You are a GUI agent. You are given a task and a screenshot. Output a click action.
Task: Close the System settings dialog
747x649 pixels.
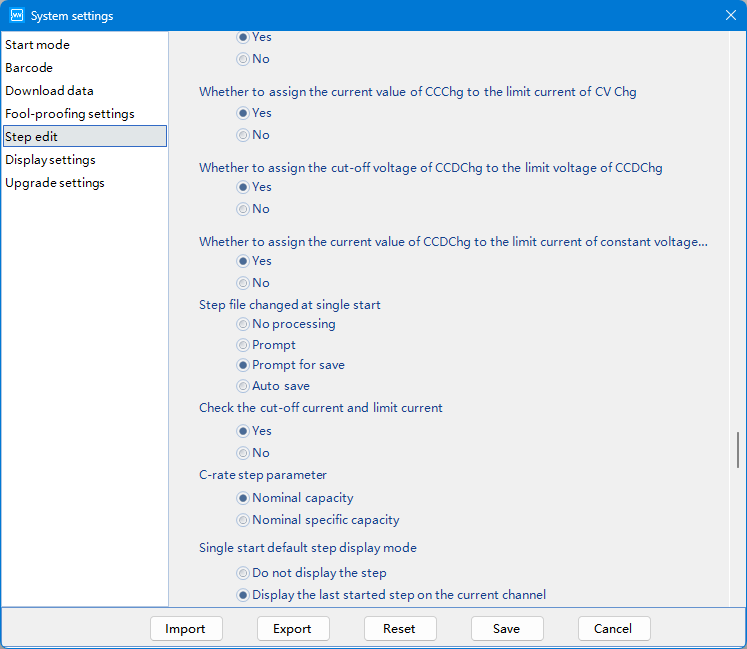pyautogui.click(x=731, y=15)
